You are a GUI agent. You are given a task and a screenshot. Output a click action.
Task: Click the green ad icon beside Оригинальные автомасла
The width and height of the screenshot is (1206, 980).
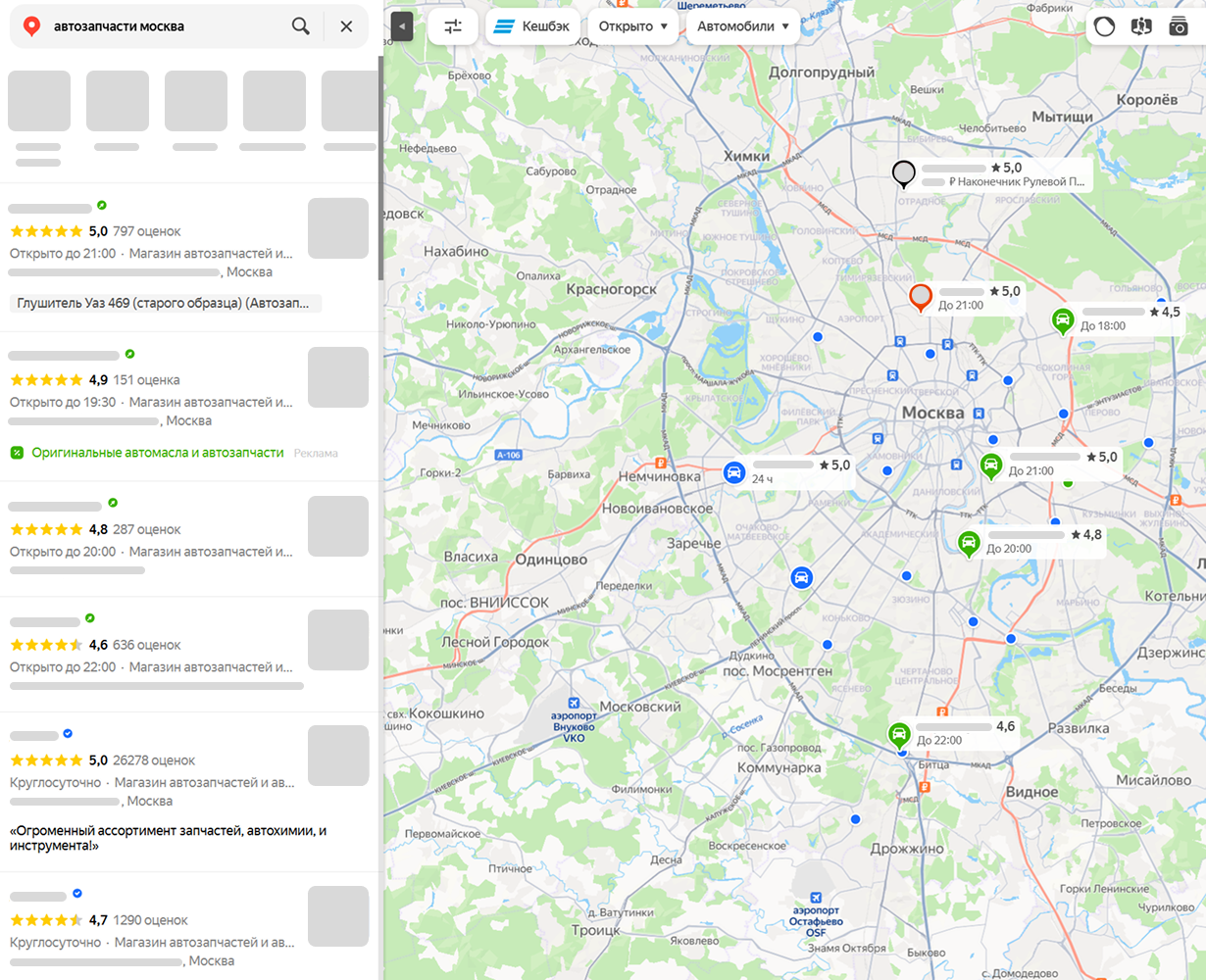pos(17,453)
